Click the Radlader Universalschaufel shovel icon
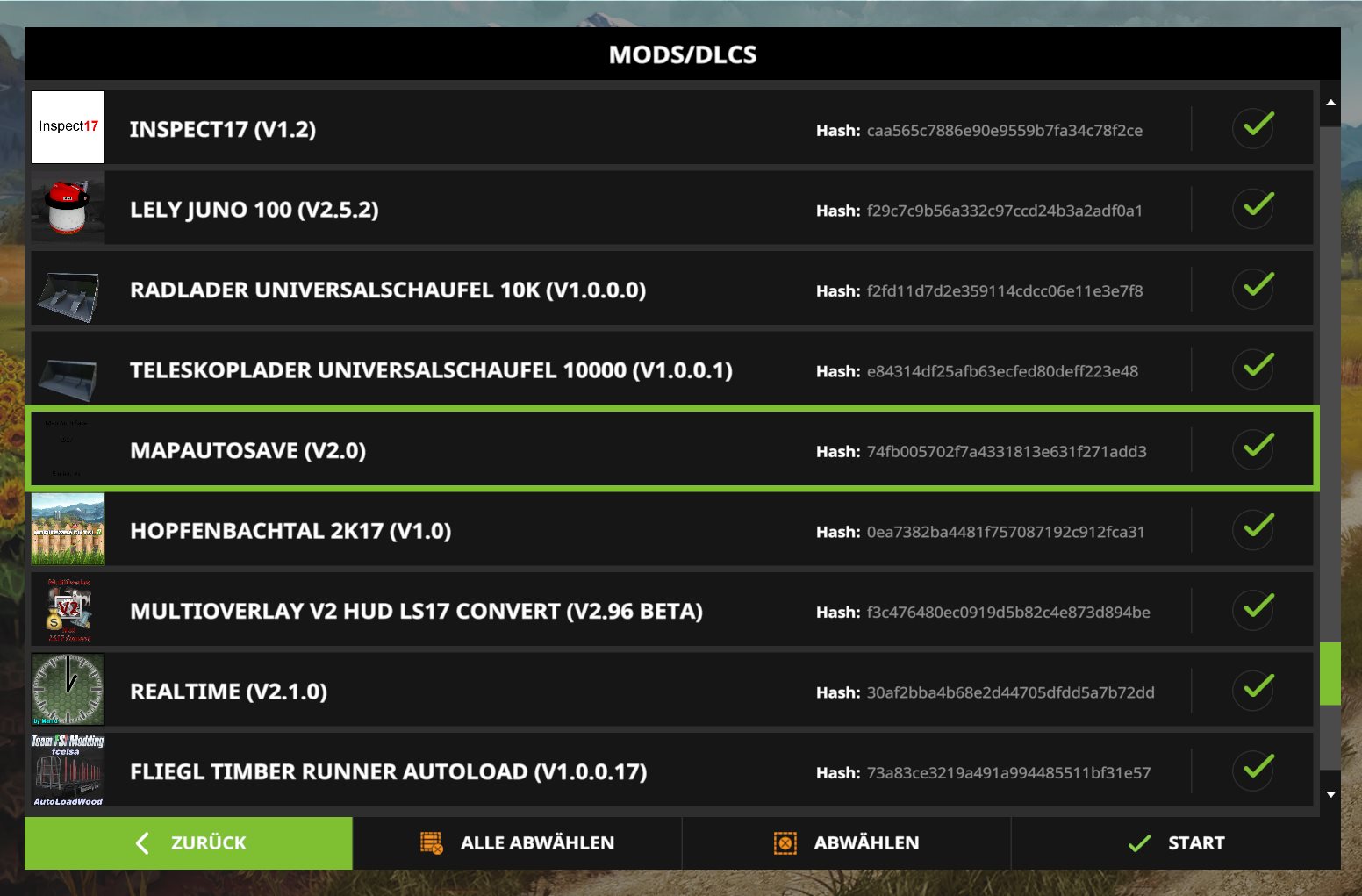This screenshot has height=896, width=1362. pos(68,289)
